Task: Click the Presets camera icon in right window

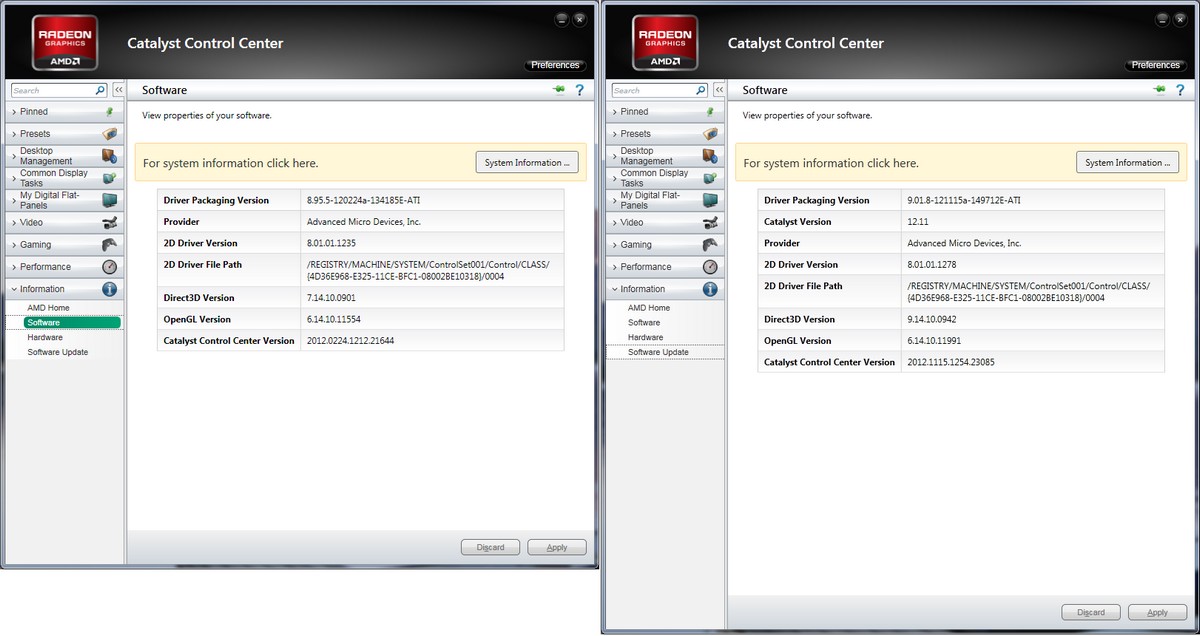Action: pos(710,134)
